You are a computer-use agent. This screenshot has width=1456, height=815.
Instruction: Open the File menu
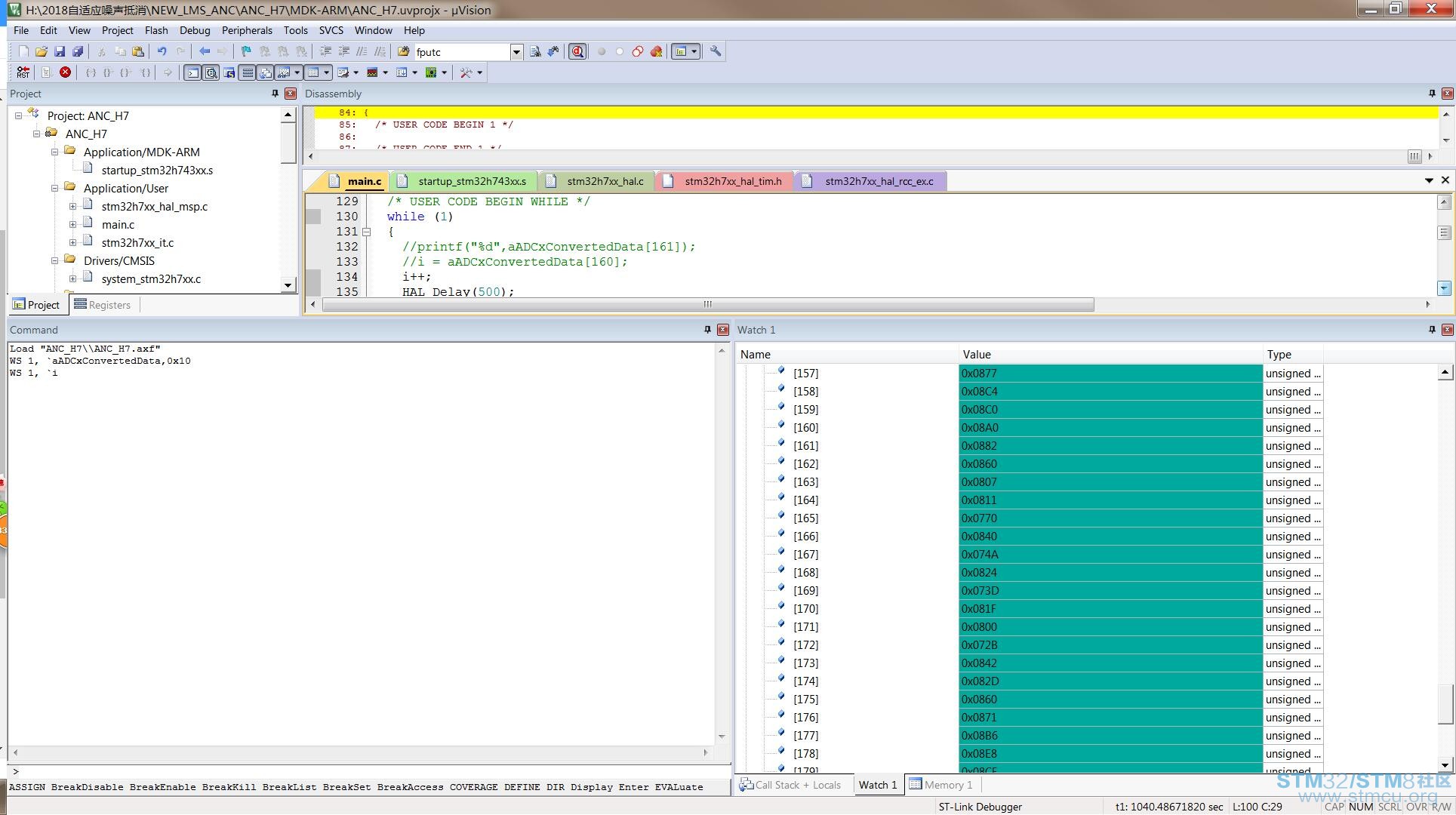pos(21,30)
